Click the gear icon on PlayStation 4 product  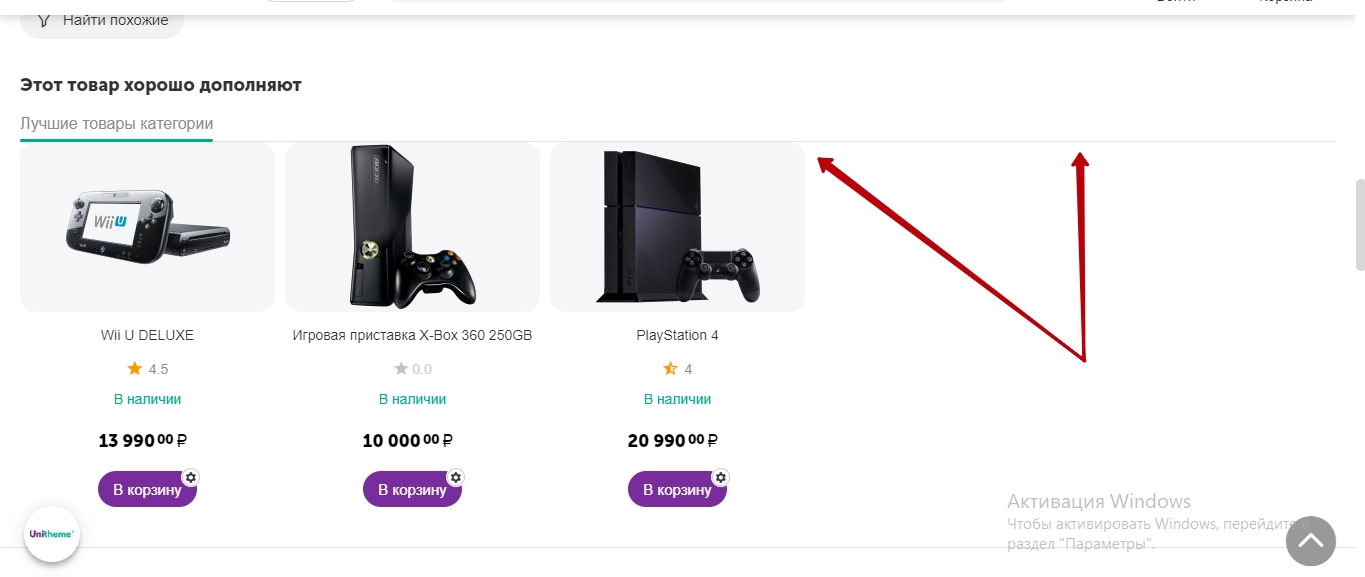coord(721,477)
